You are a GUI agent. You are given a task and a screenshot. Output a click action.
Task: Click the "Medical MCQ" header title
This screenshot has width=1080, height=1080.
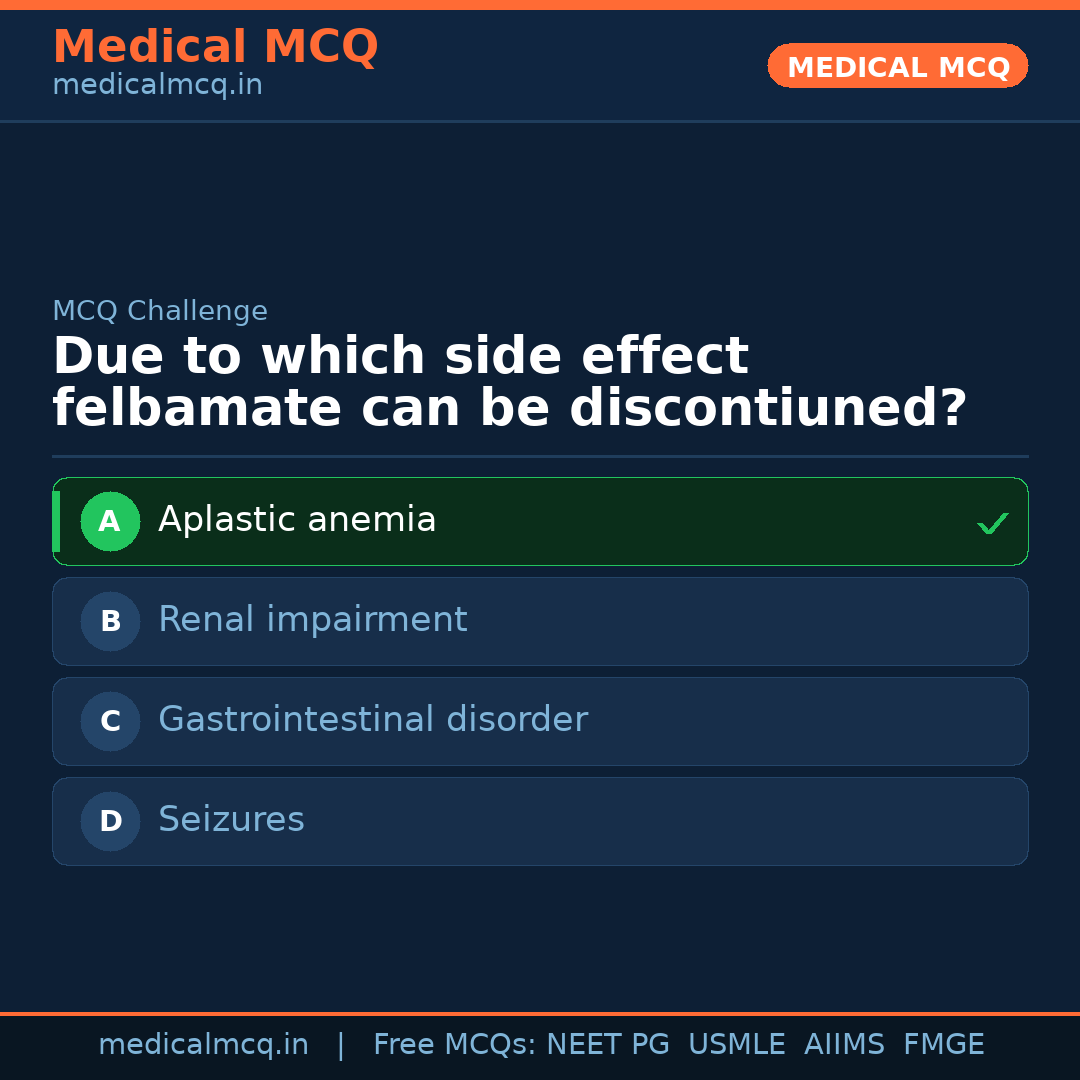point(215,47)
